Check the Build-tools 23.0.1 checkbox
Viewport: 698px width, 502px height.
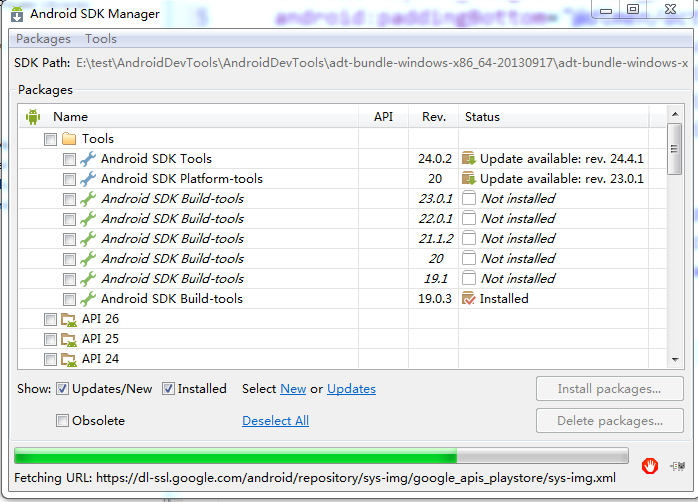pyautogui.click(x=69, y=199)
